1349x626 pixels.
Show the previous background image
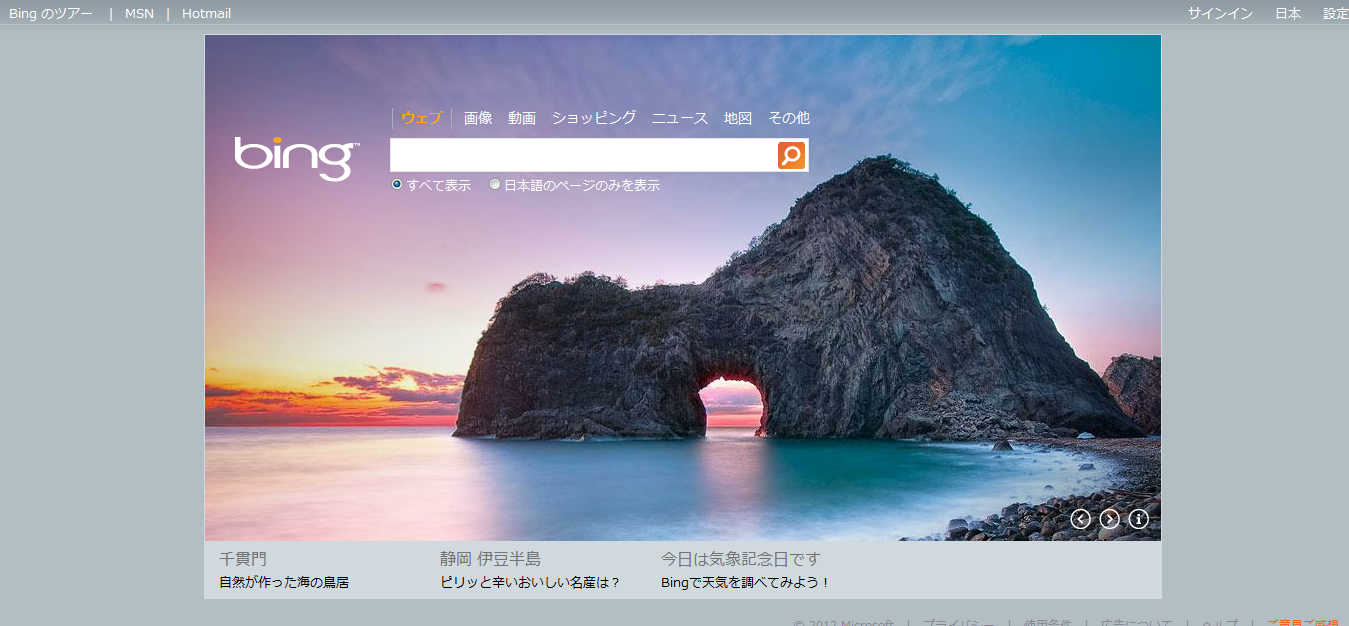pyautogui.click(x=1080, y=519)
